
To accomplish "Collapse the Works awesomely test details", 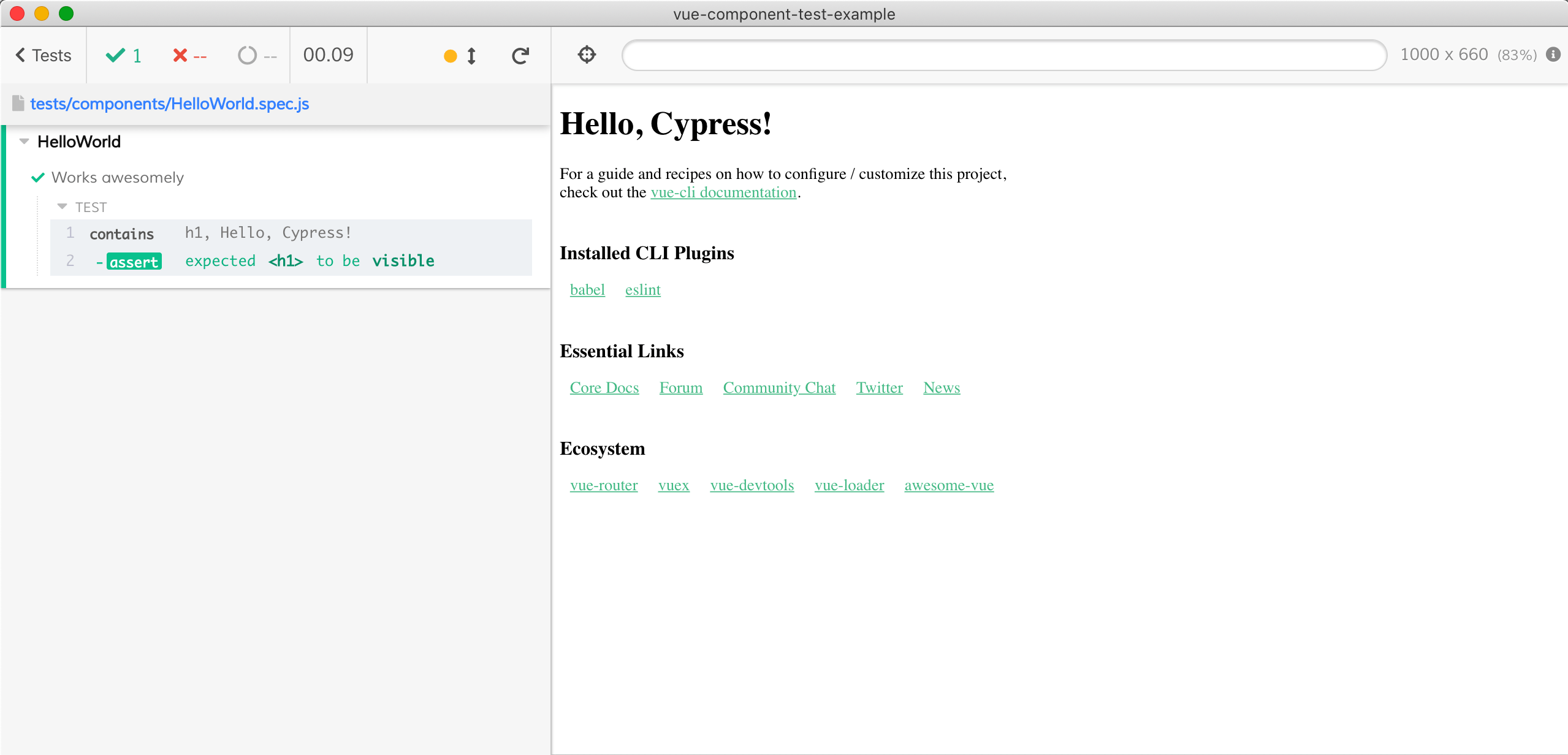I will point(116,177).
